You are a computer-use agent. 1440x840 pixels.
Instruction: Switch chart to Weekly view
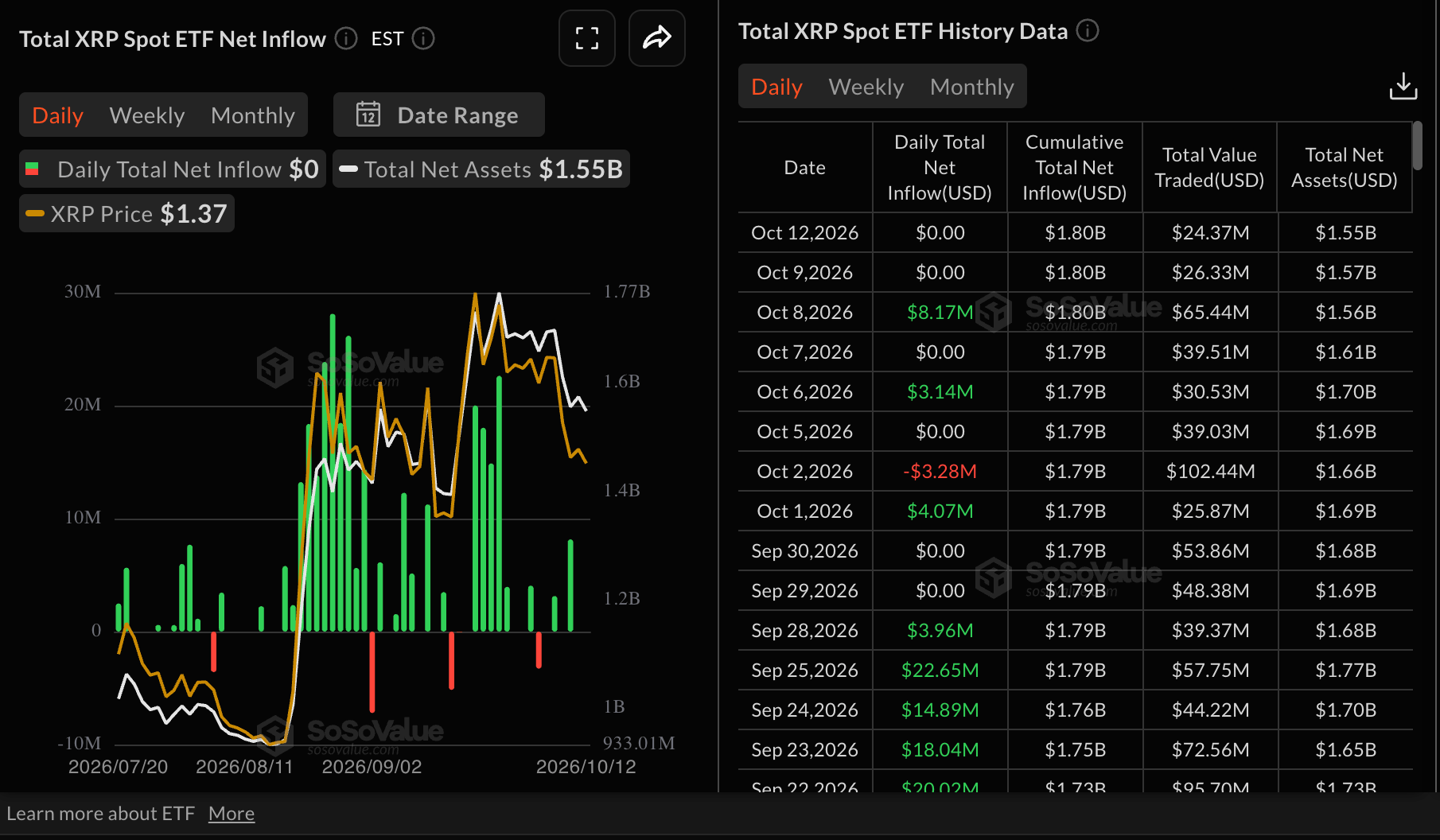pos(147,115)
